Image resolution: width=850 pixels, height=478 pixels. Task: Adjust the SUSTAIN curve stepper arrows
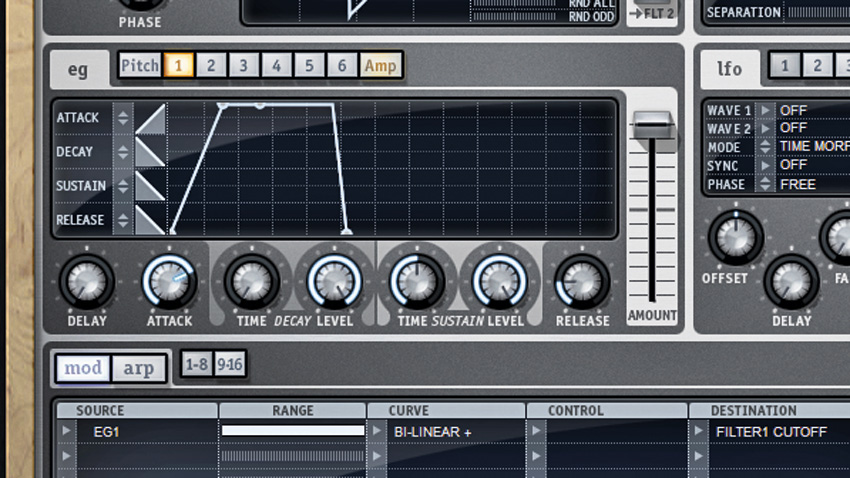(123, 186)
